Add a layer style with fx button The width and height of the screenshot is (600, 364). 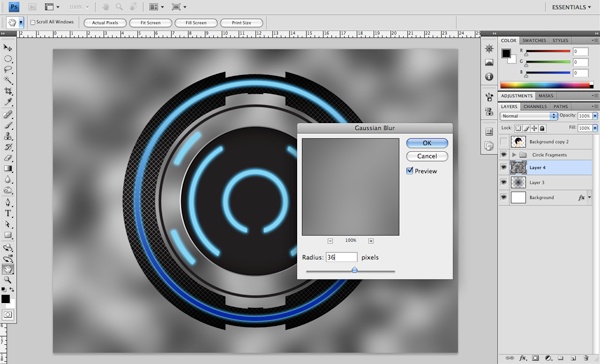(522, 358)
